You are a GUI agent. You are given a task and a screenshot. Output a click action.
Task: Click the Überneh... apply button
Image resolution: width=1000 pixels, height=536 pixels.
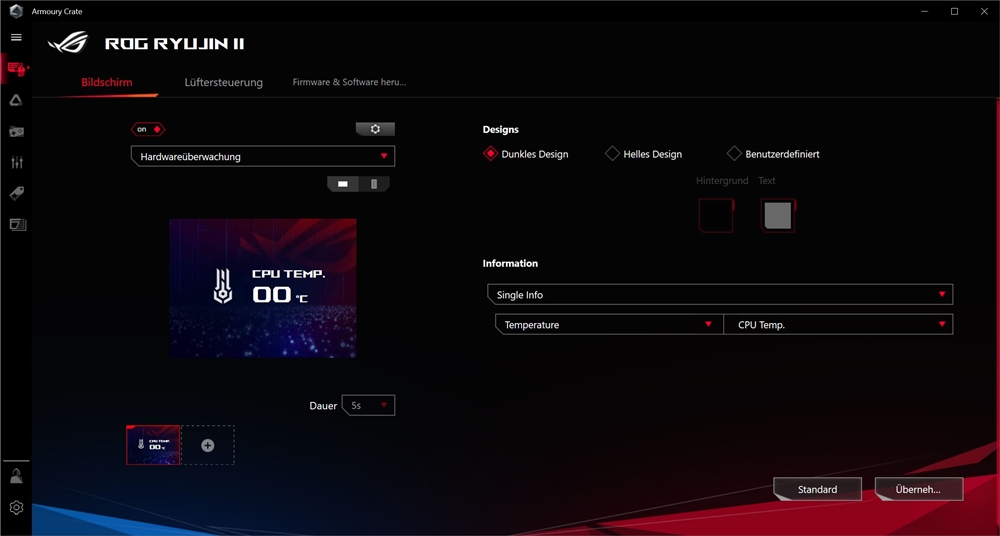[x=918, y=489]
